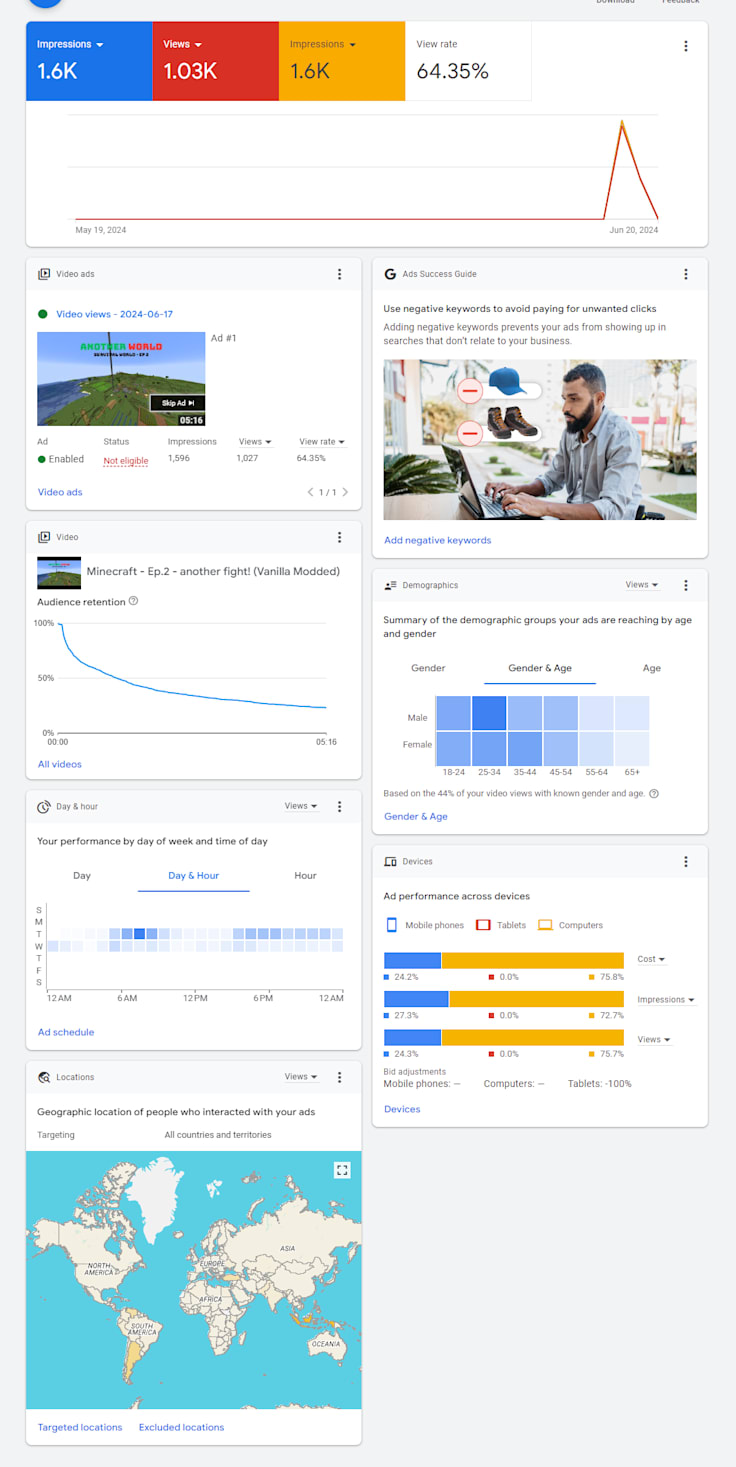
Task: Switch to the Day tab
Action: (82, 875)
